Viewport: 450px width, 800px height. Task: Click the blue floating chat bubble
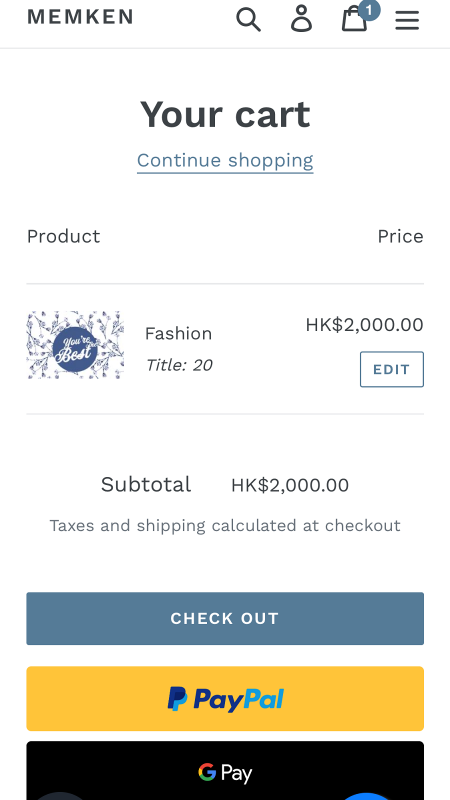coord(365,796)
